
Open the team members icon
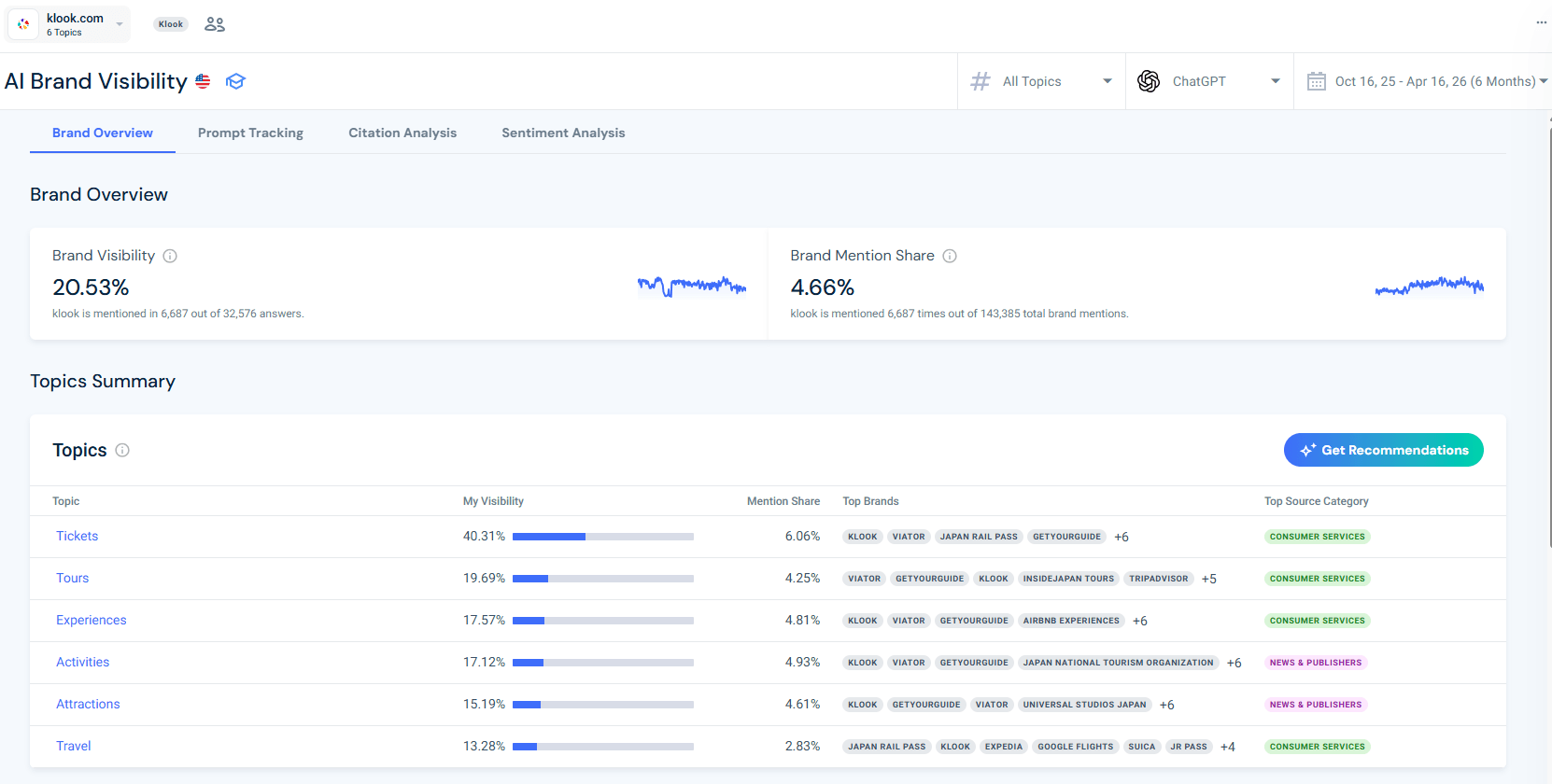(215, 24)
